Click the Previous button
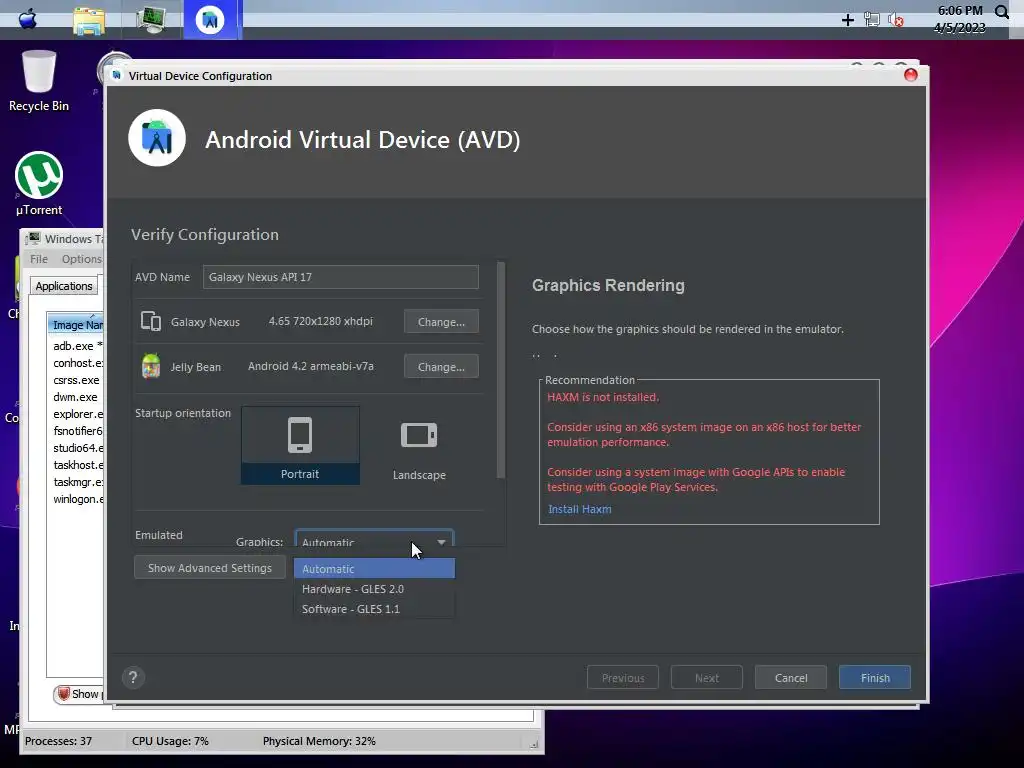 pos(623,677)
